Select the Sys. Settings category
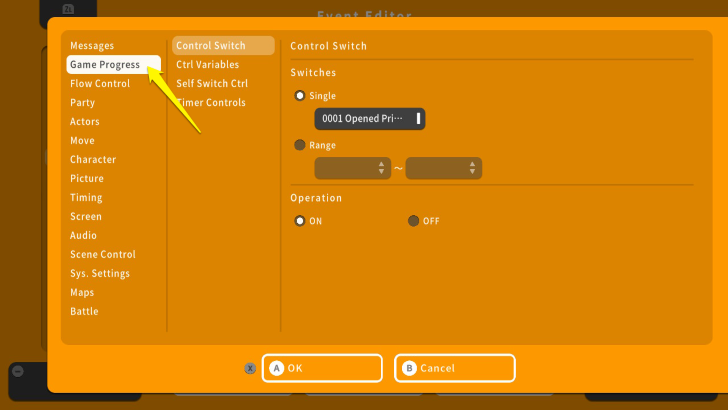 pos(100,274)
